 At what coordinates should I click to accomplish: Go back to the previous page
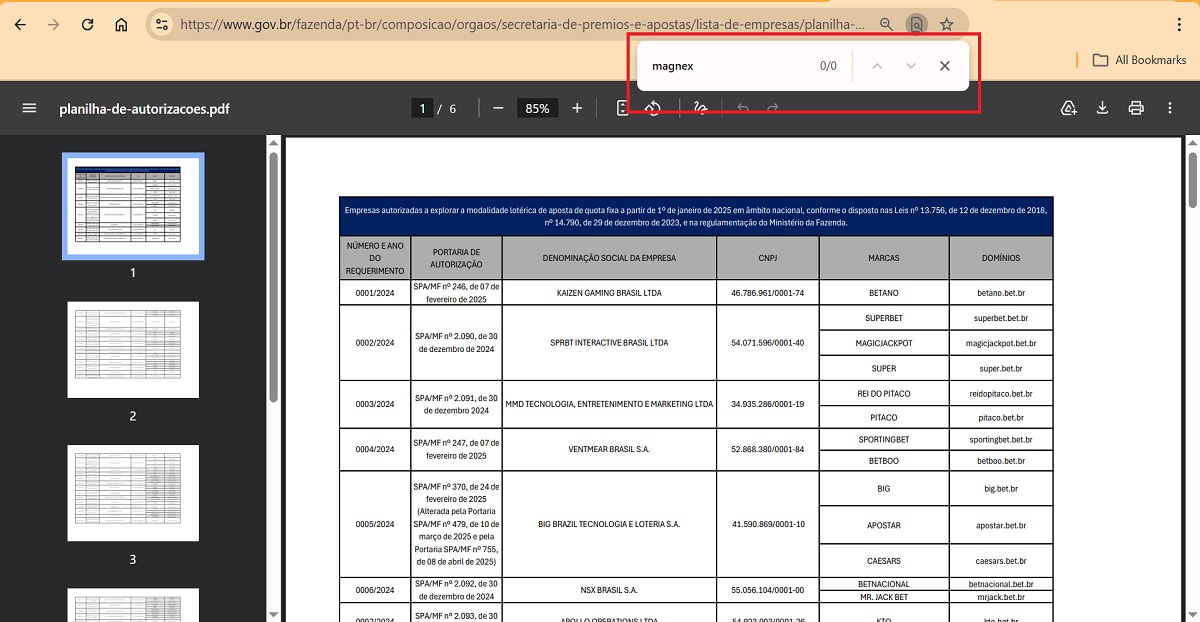click(20, 25)
